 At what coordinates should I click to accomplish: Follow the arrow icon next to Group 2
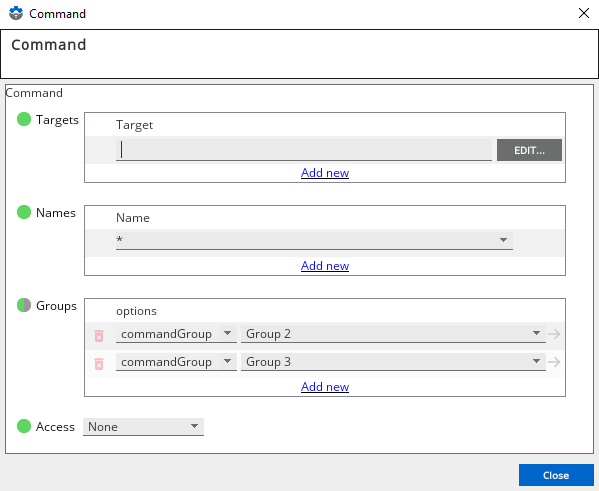tap(554, 334)
